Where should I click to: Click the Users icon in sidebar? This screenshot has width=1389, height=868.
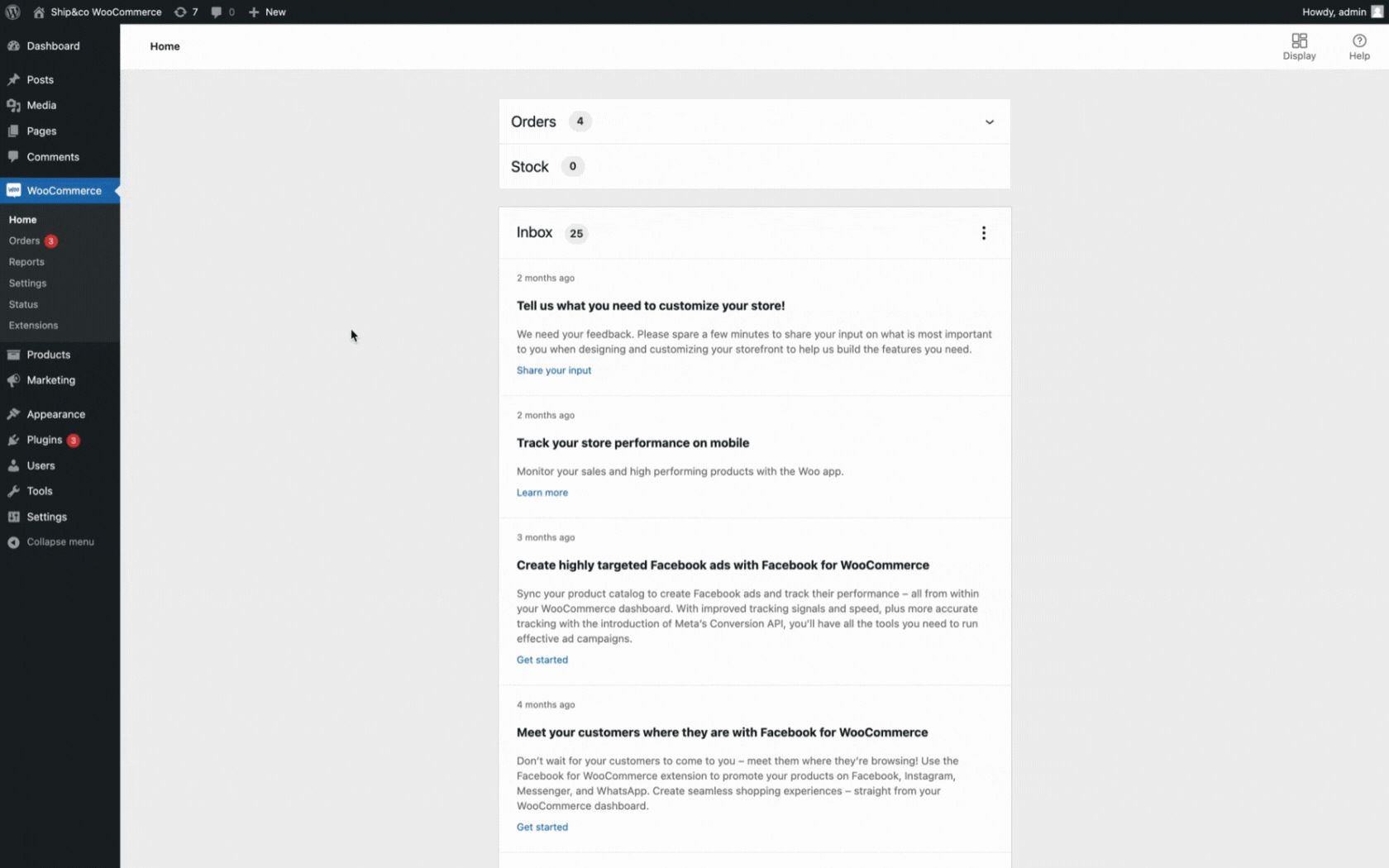coord(13,465)
